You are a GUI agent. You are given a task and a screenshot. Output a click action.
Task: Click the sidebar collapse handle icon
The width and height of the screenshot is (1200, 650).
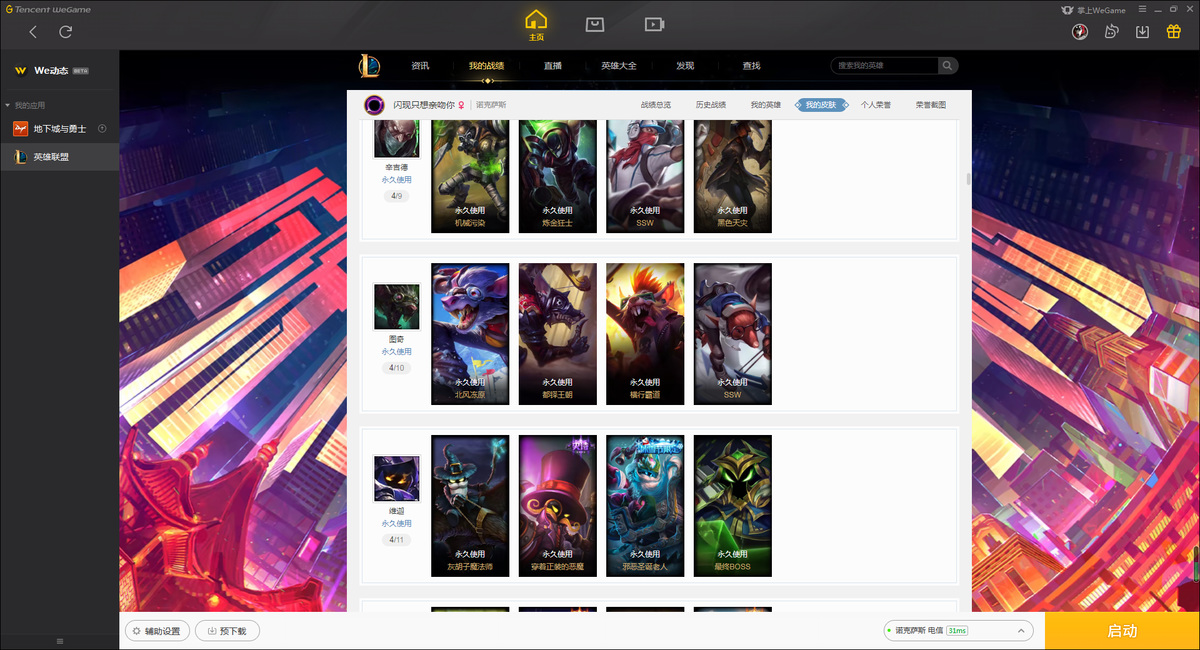point(59,641)
